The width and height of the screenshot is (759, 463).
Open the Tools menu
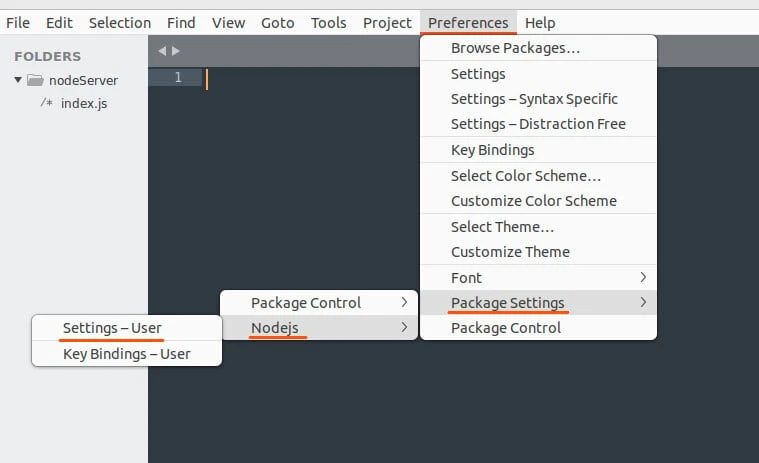tap(328, 22)
